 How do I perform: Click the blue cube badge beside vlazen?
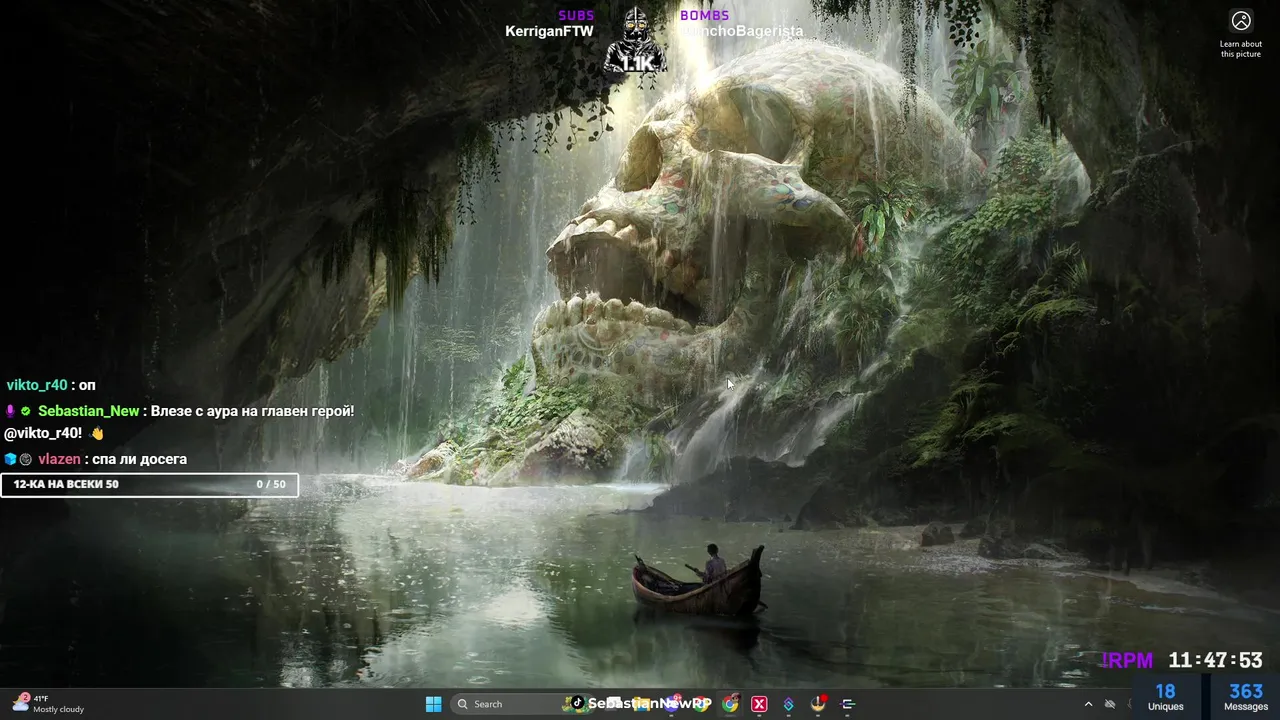[x=10, y=459]
